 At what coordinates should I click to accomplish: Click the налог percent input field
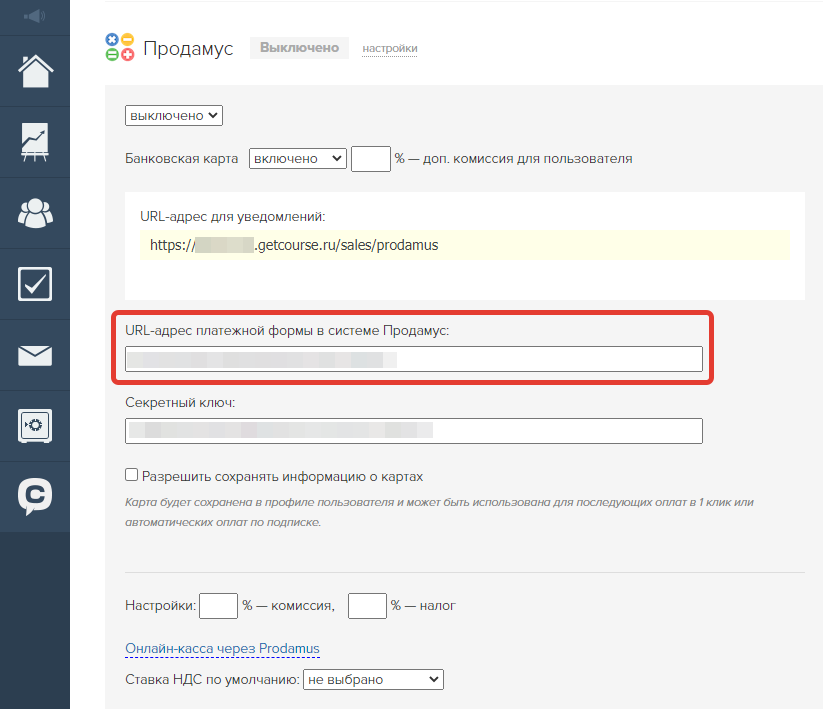tap(367, 606)
